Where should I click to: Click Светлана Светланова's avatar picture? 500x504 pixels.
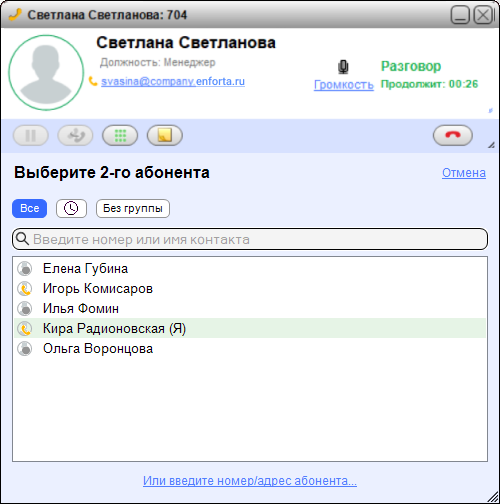46,73
